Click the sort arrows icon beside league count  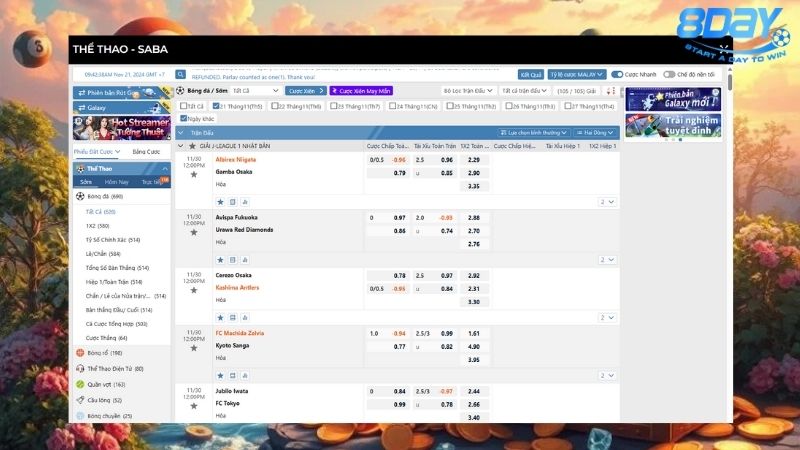pos(611,91)
